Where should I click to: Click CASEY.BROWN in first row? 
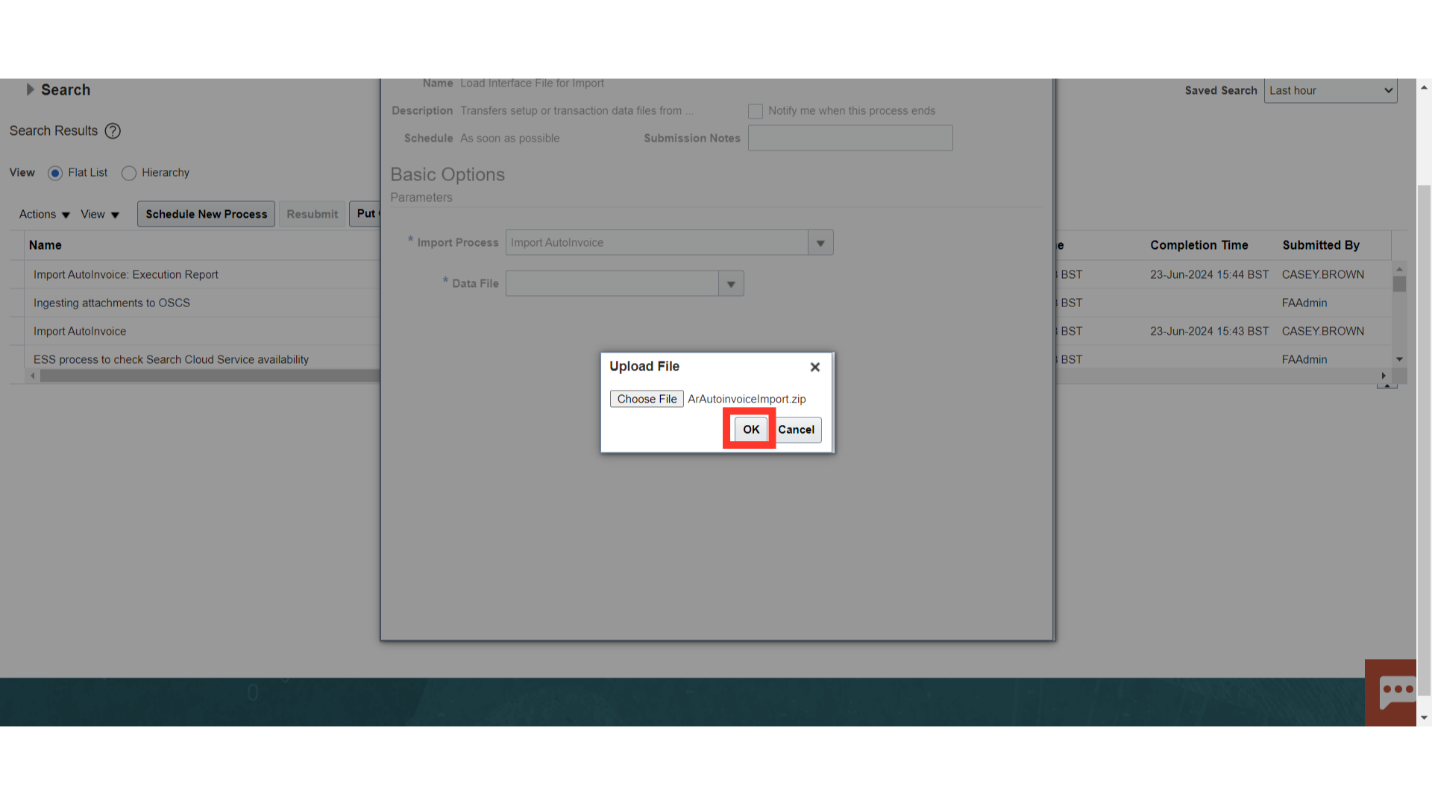tap(1323, 274)
